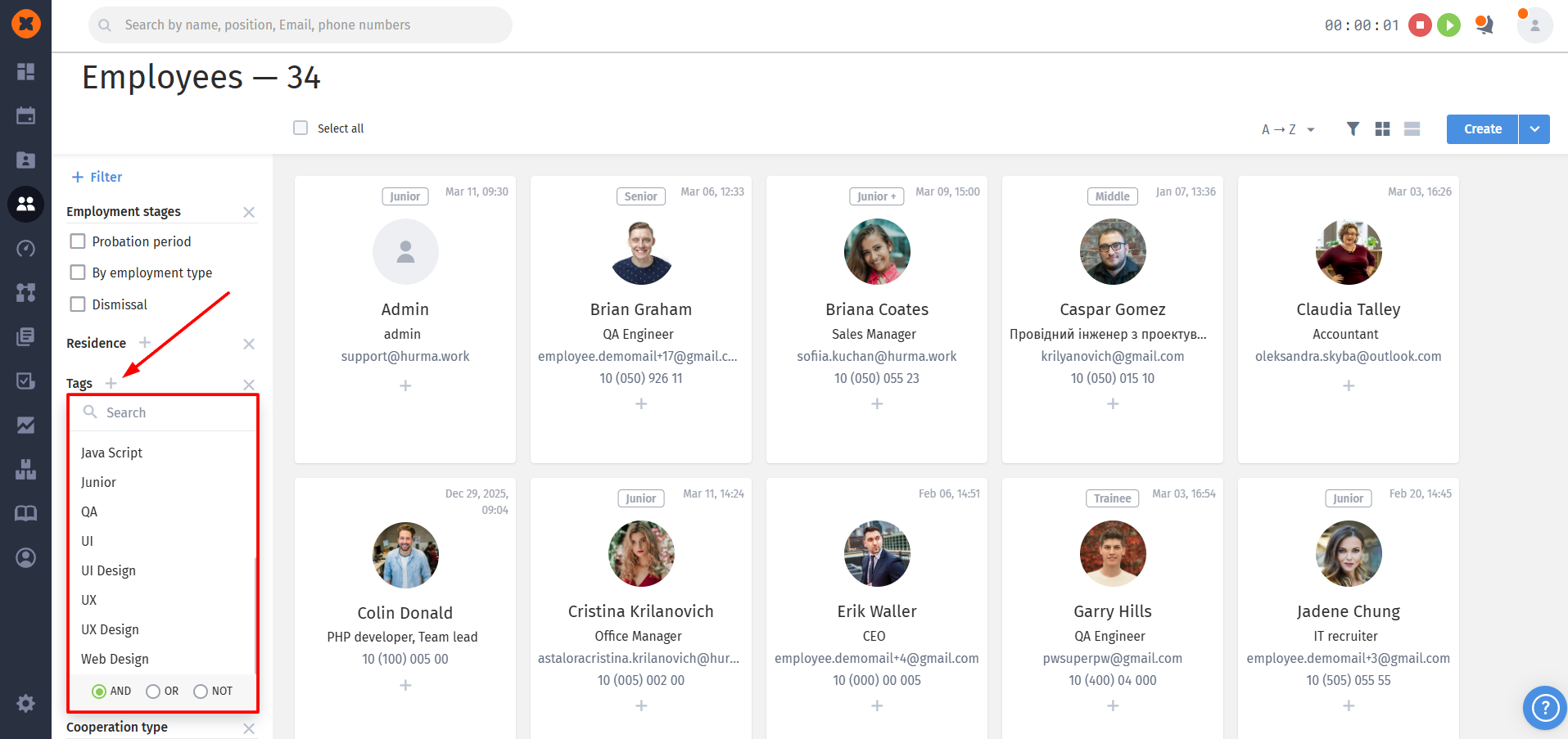Expand the Residence filter plus icon

145,342
